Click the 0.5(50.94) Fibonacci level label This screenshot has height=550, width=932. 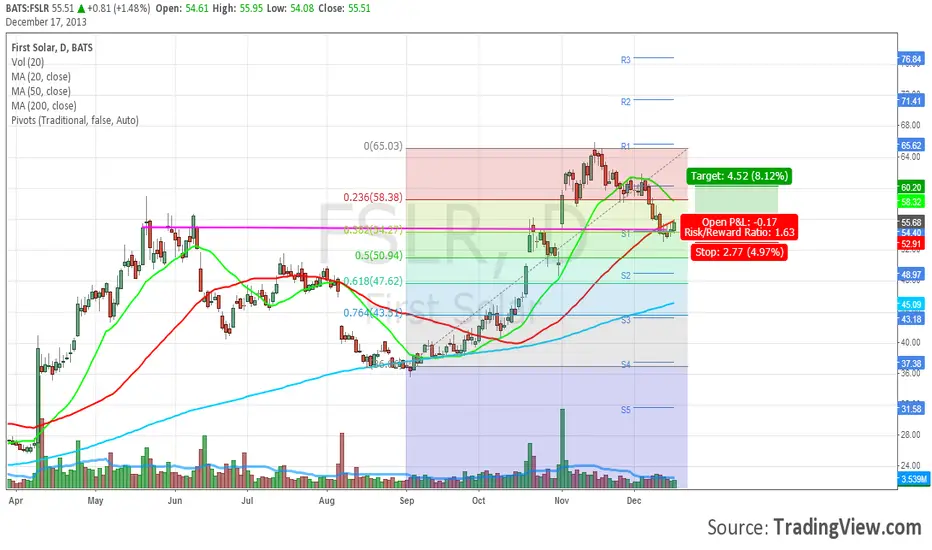(x=379, y=256)
